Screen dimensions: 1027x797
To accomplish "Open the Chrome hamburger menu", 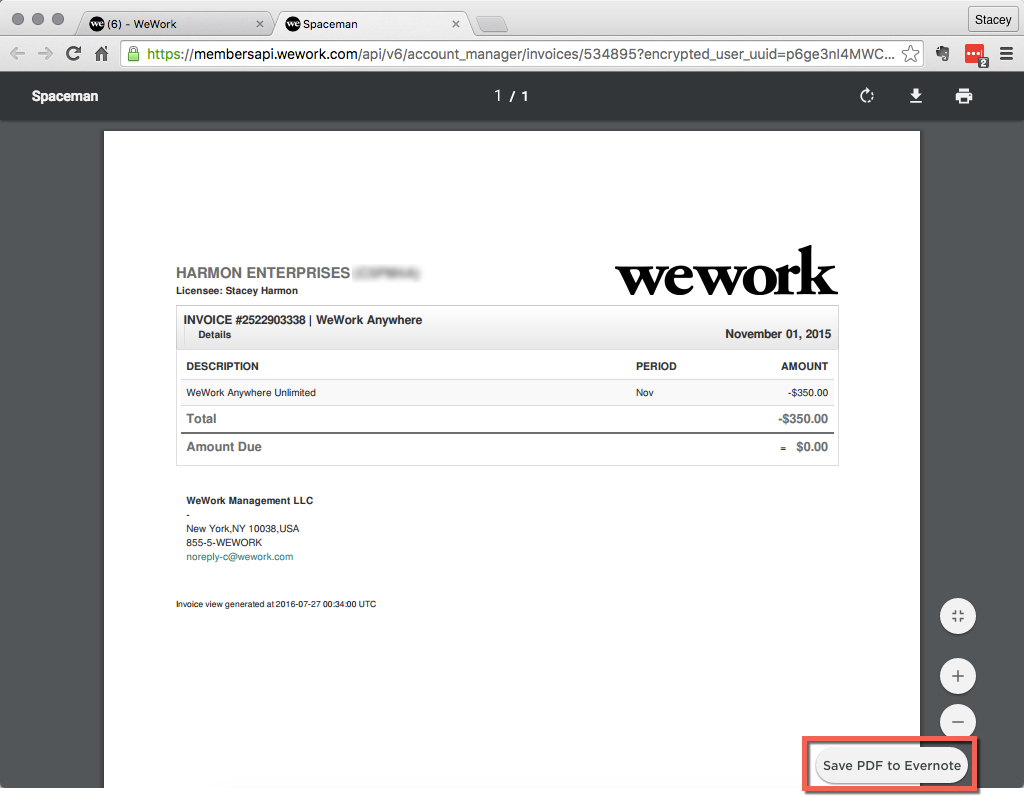I will coord(1006,54).
